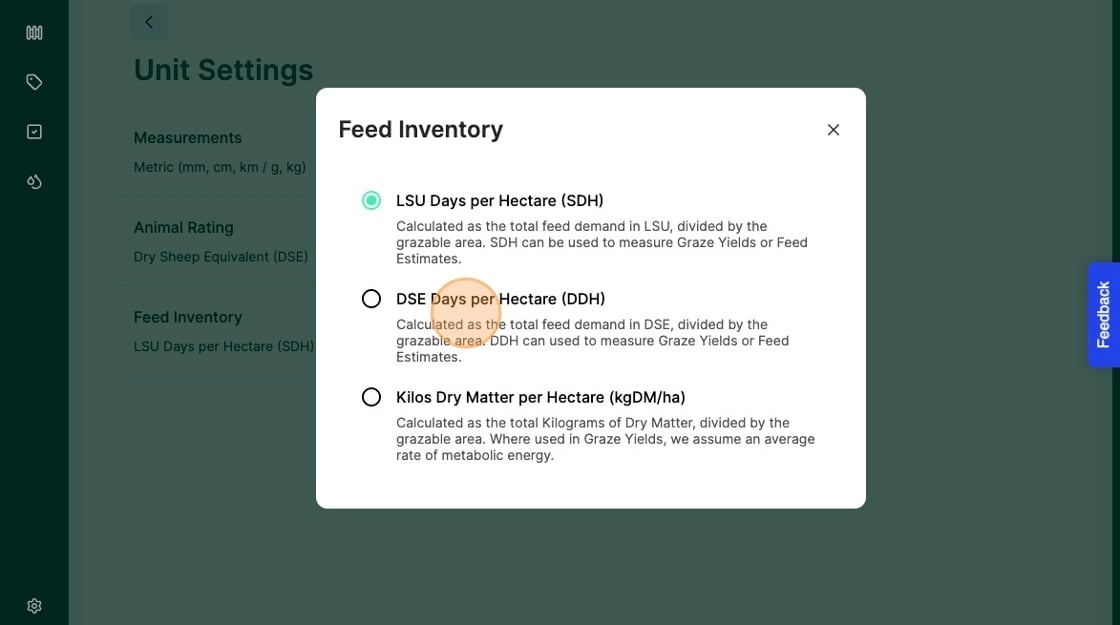
Task: Click the Unit Settings page heading
Action: [x=223, y=70]
